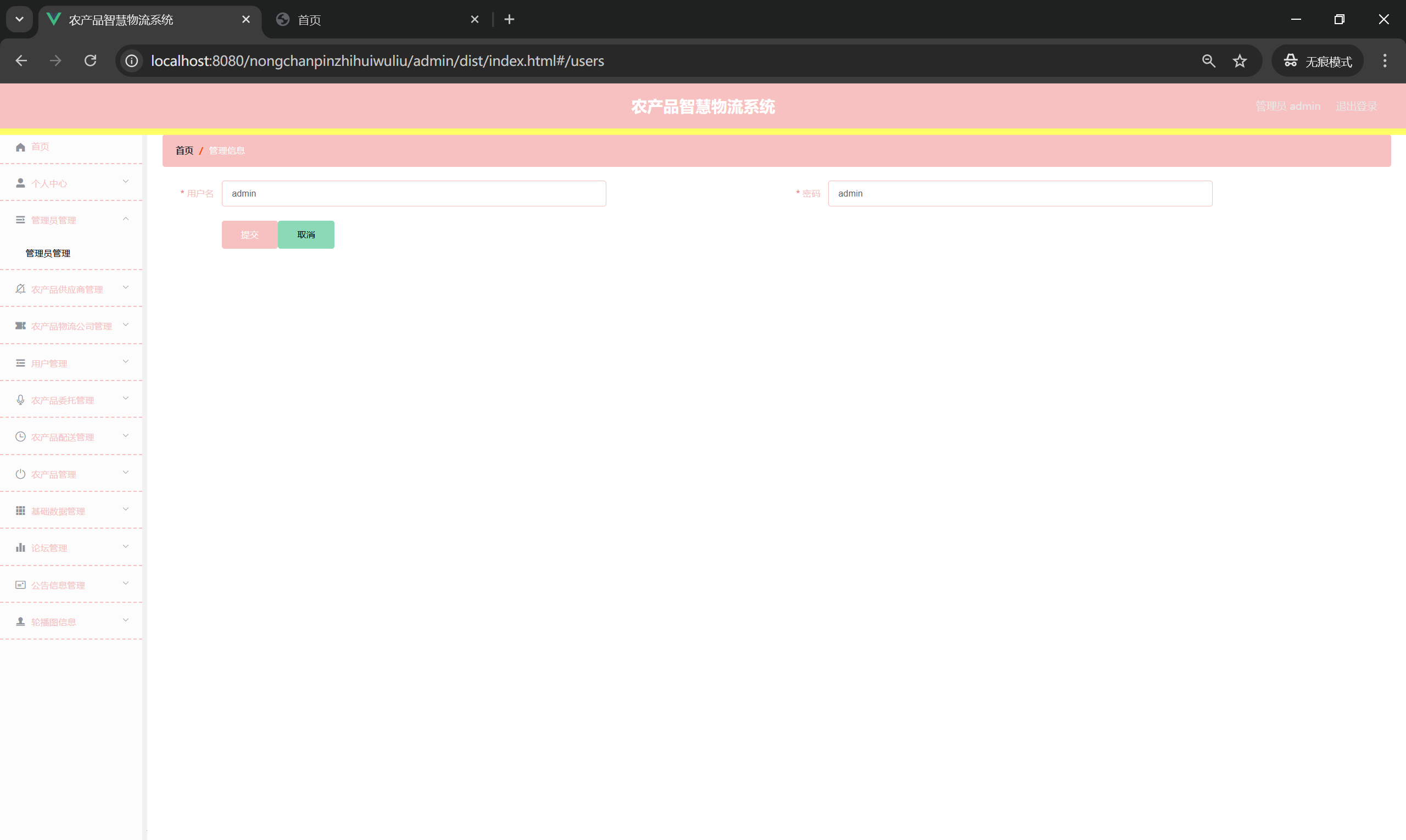This screenshot has width=1406, height=840.
Task: Expand the 用户管理 menu chevron
Action: (126, 362)
